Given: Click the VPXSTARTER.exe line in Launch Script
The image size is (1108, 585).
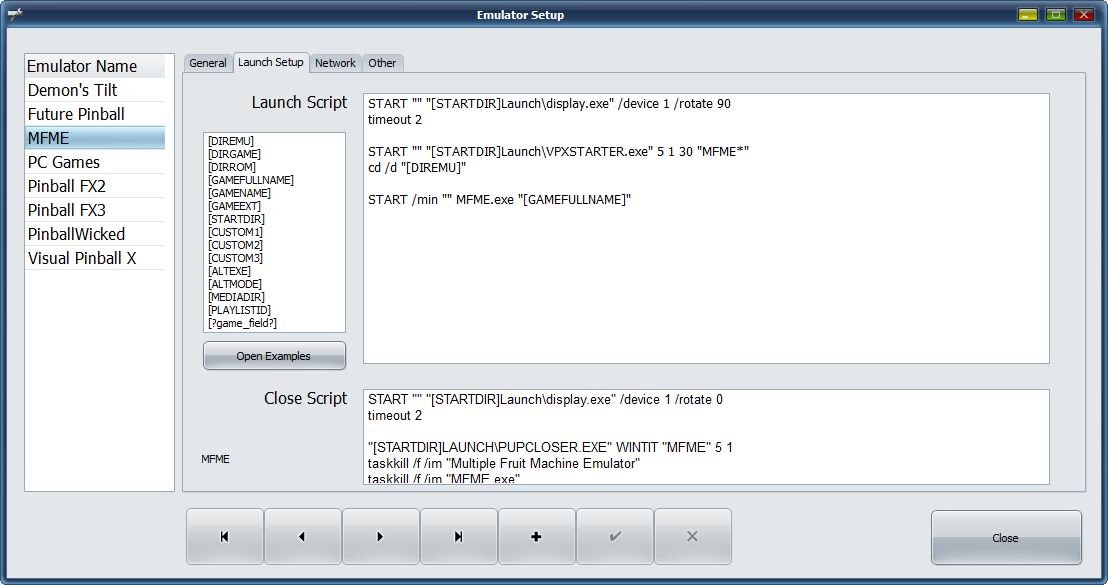Looking at the screenshot, I should tap(558, 151).
